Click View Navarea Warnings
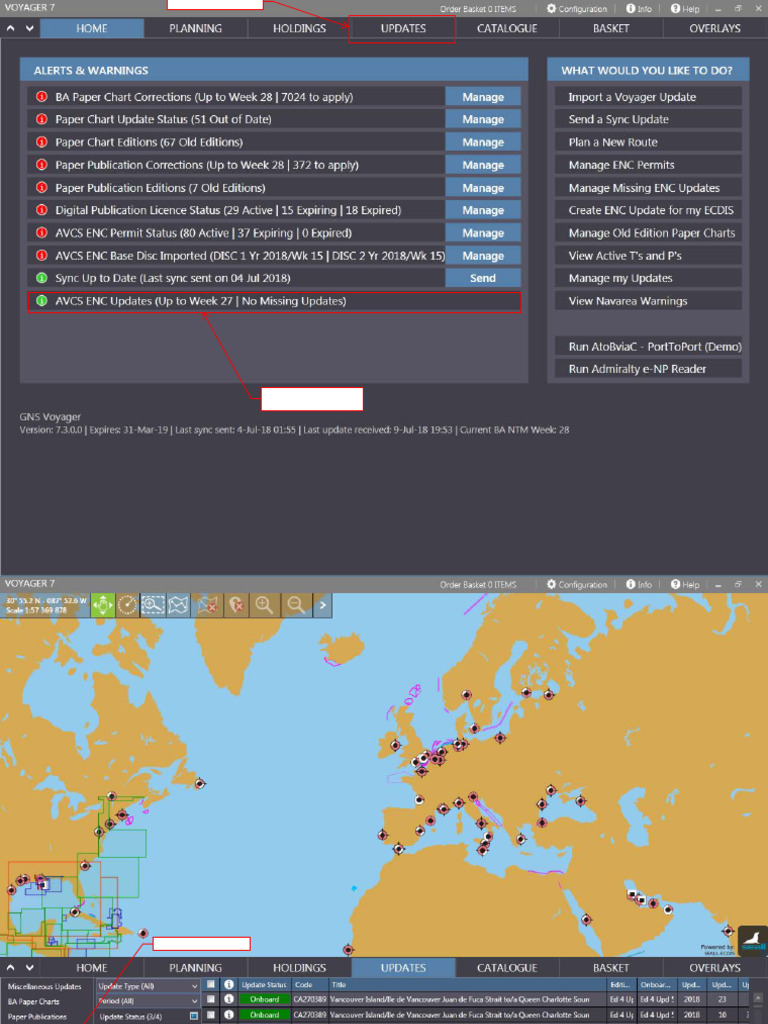This screenshot has height=1024, width=768. point(648,300)
